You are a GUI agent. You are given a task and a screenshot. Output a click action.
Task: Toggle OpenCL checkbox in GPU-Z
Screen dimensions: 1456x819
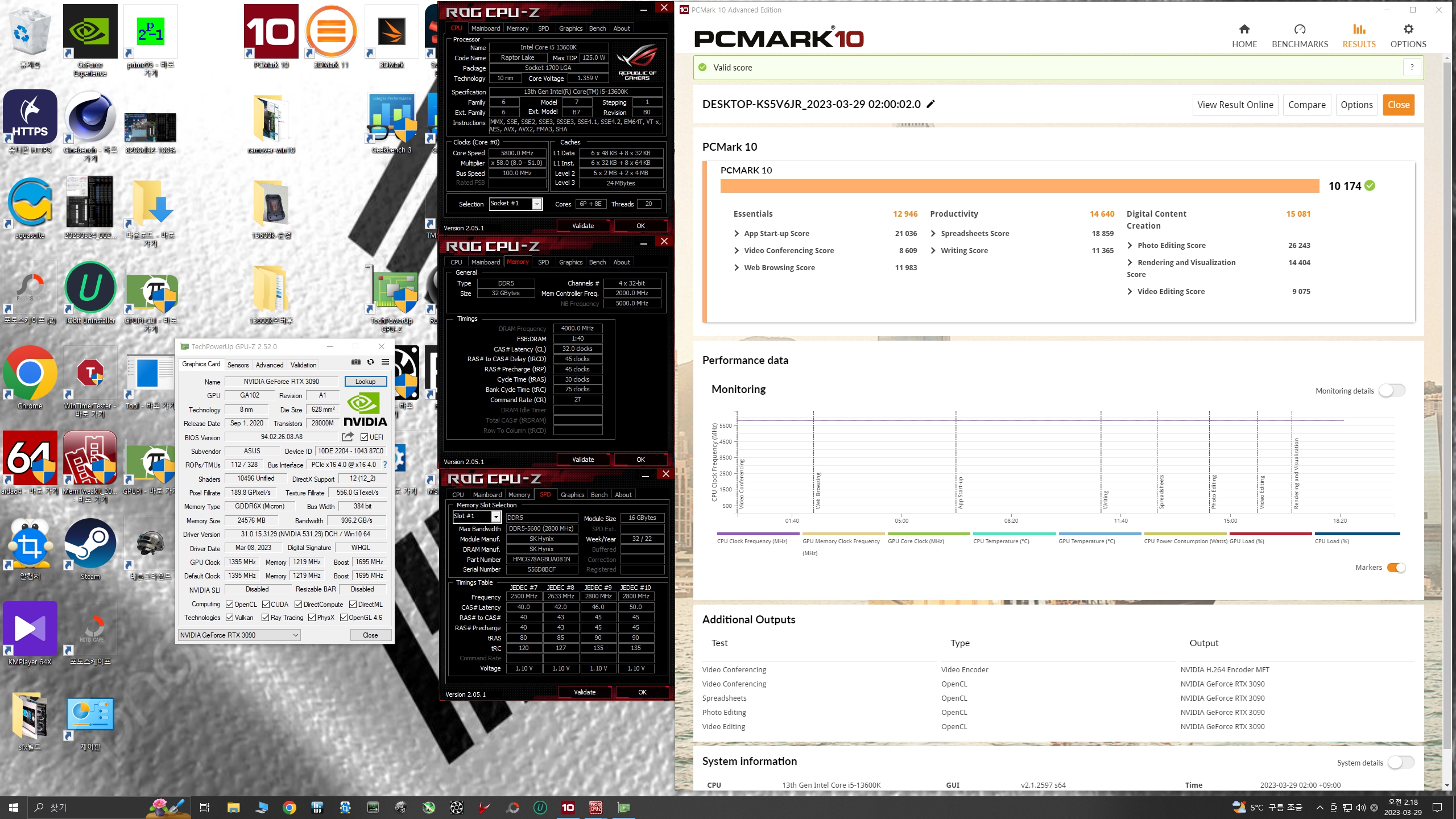[229, 604]
